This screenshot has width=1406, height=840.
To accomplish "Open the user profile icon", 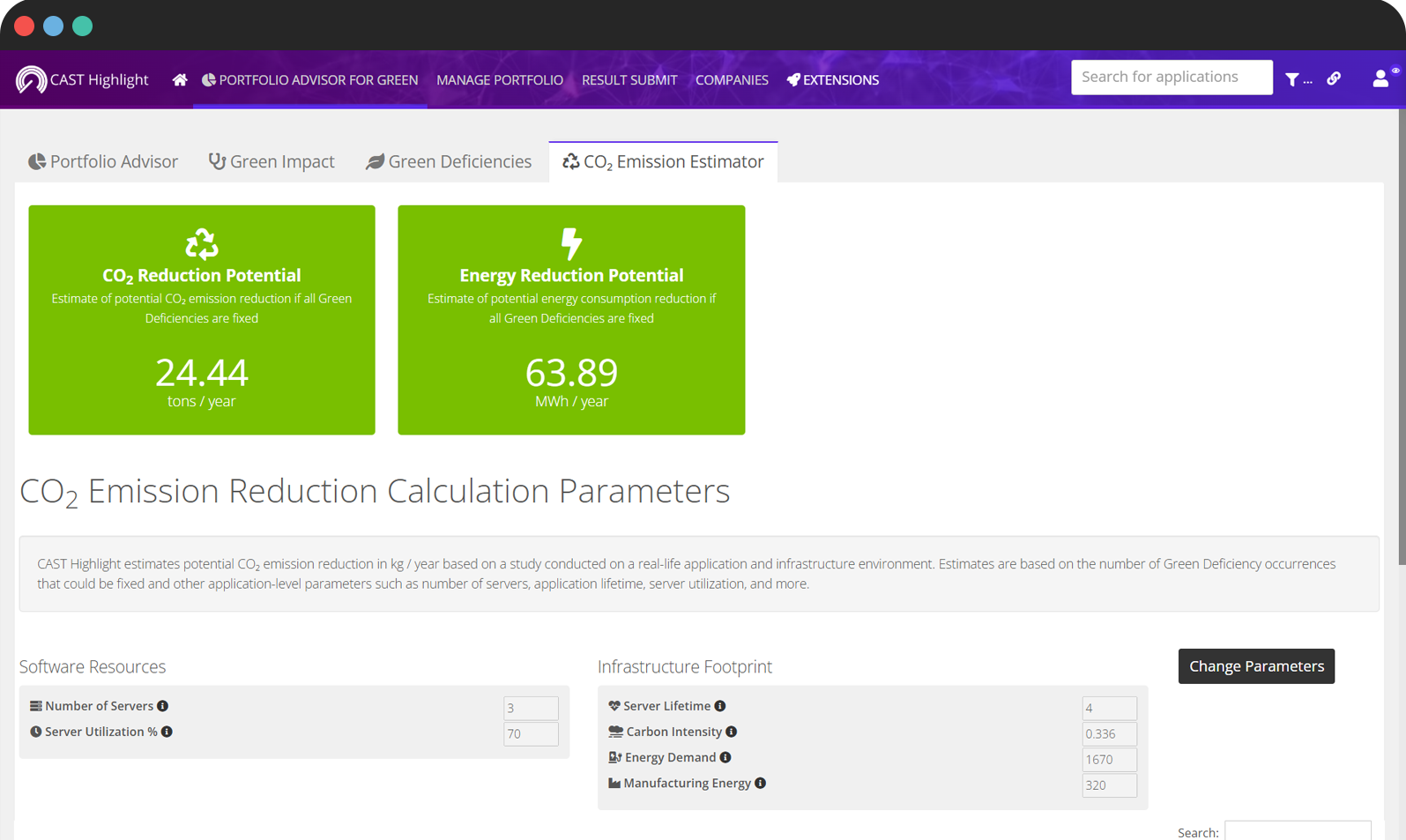I will [1380, 79].
